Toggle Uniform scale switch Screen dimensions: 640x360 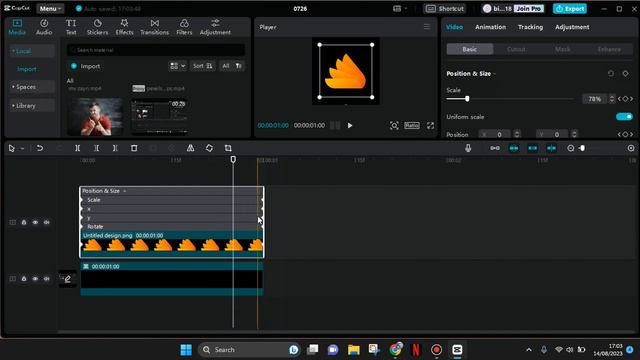(x=624, y=117)
